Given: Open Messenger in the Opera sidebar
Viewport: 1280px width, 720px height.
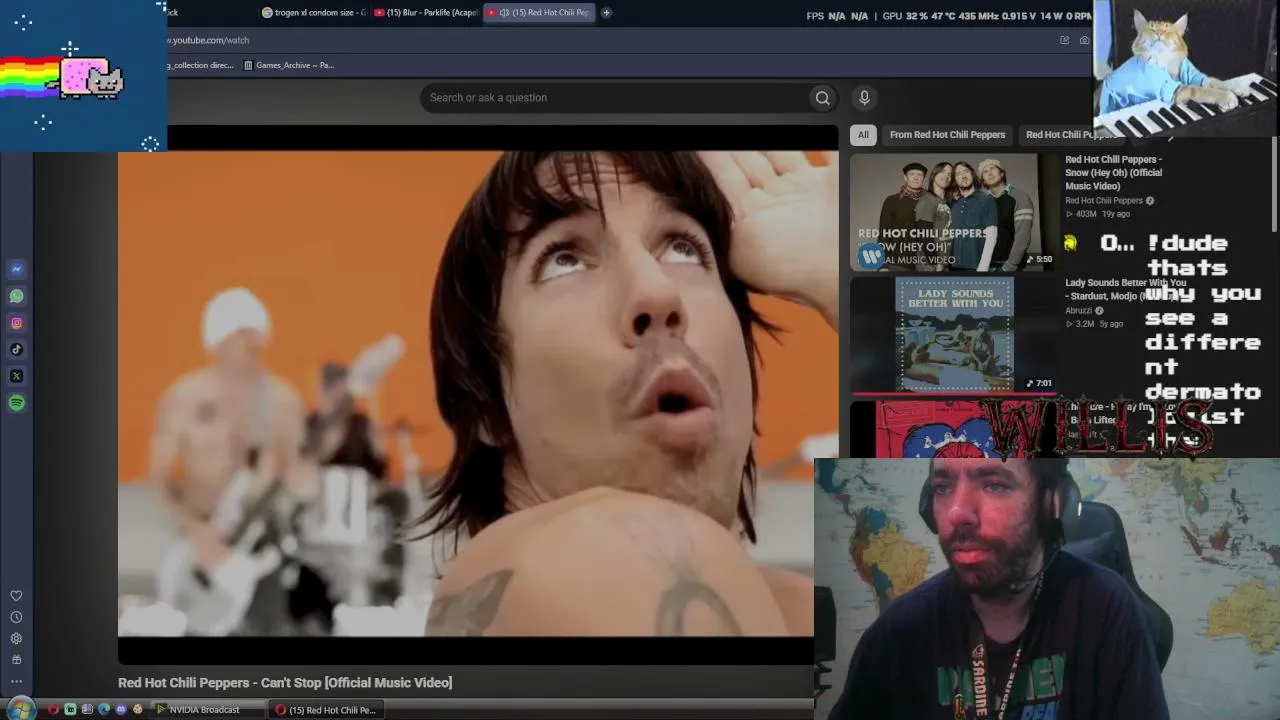Looking at the screenshot, I should pyautogui.click(x=16, y=269).
